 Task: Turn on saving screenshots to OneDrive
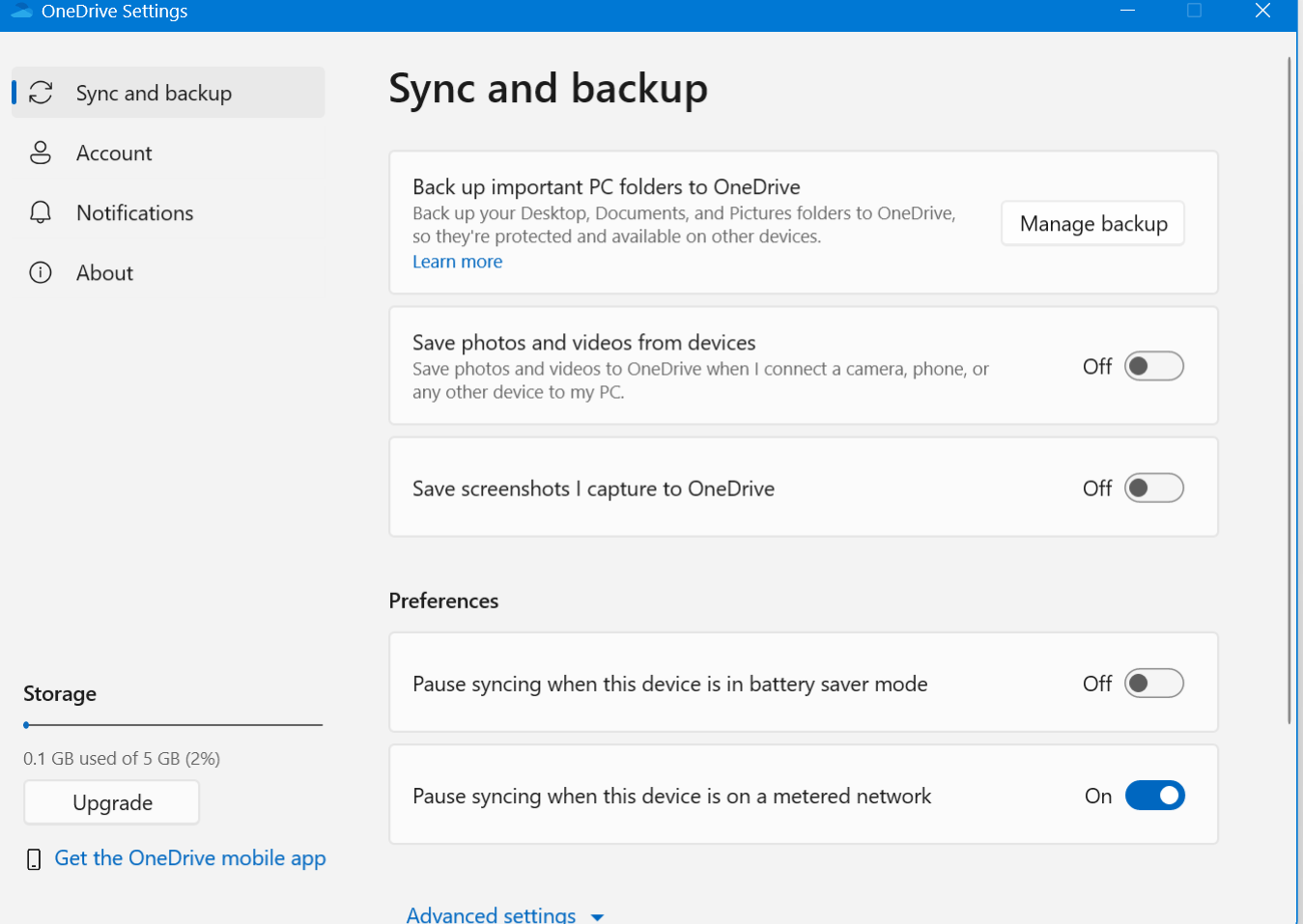point(1154,488)
